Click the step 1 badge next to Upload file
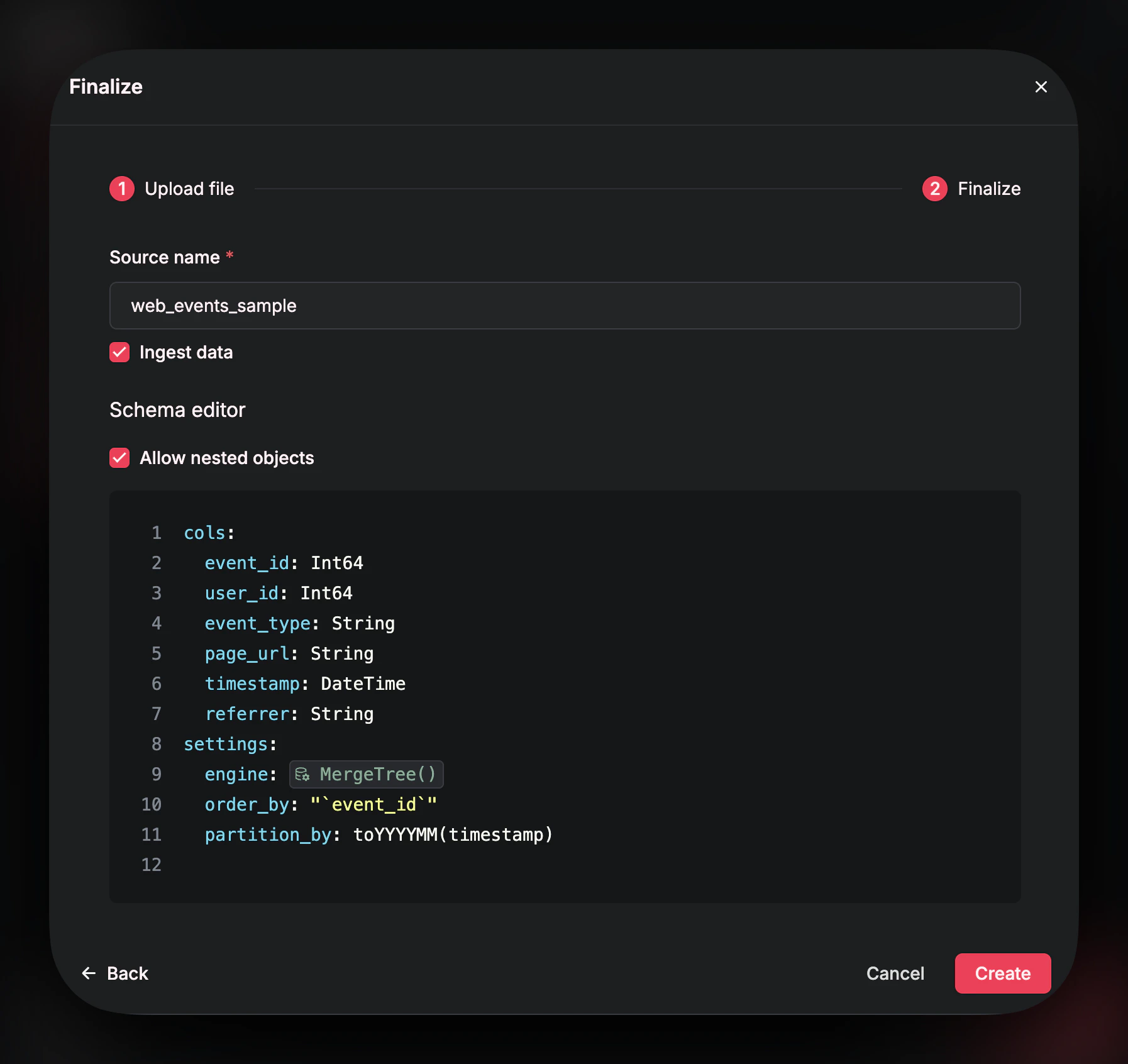1128x1064 pixels. coord(121,189)
